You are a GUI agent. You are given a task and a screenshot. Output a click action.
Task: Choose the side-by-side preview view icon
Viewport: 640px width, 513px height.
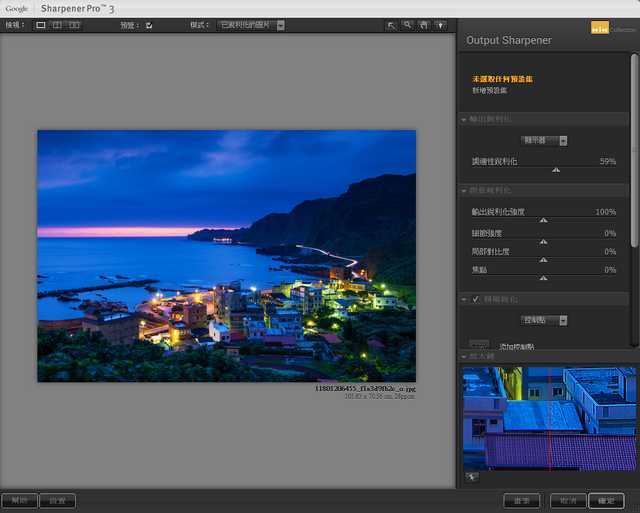75,25
